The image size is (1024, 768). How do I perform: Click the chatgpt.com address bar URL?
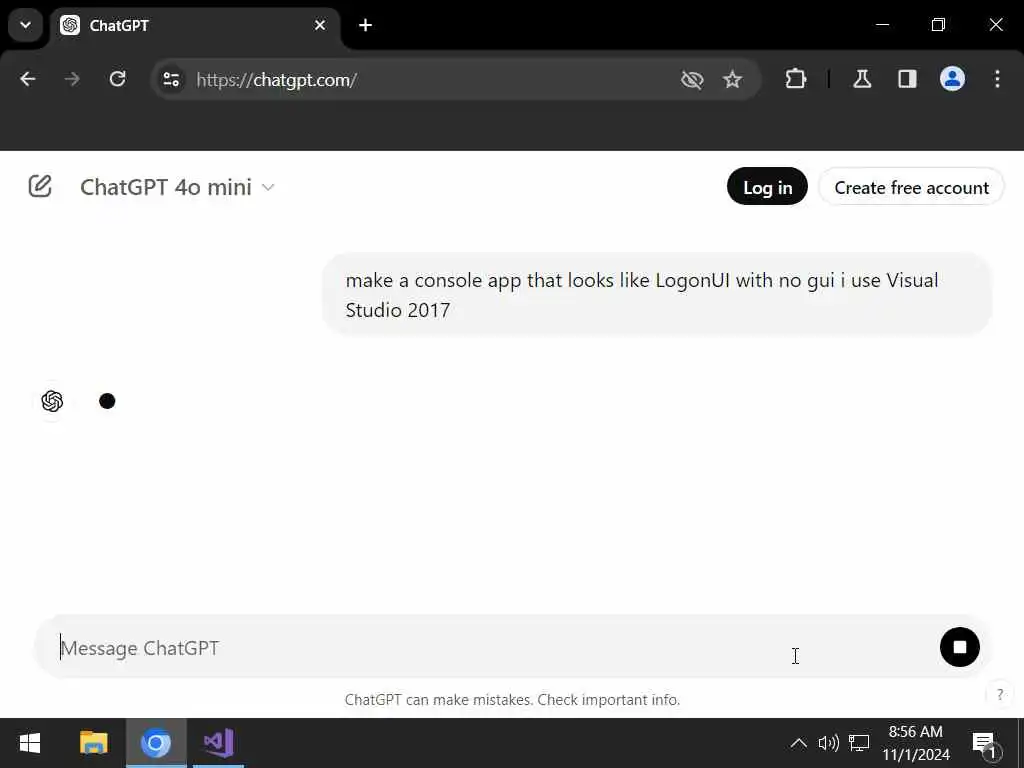[x=276, y=80]
